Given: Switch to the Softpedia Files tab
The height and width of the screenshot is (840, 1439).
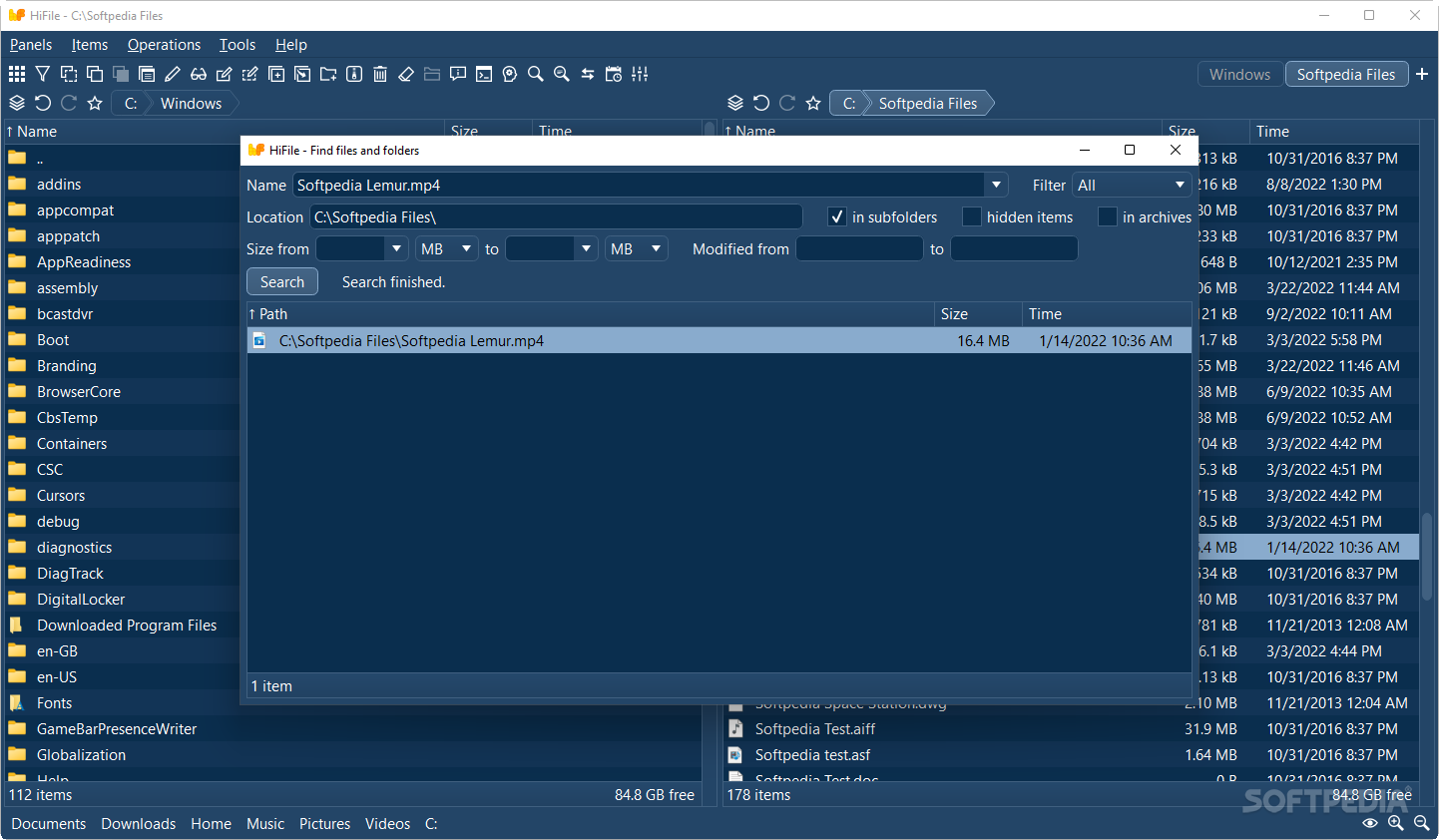Looking at the screenshot, I should pyautogui.click(x=1346, y=74).
